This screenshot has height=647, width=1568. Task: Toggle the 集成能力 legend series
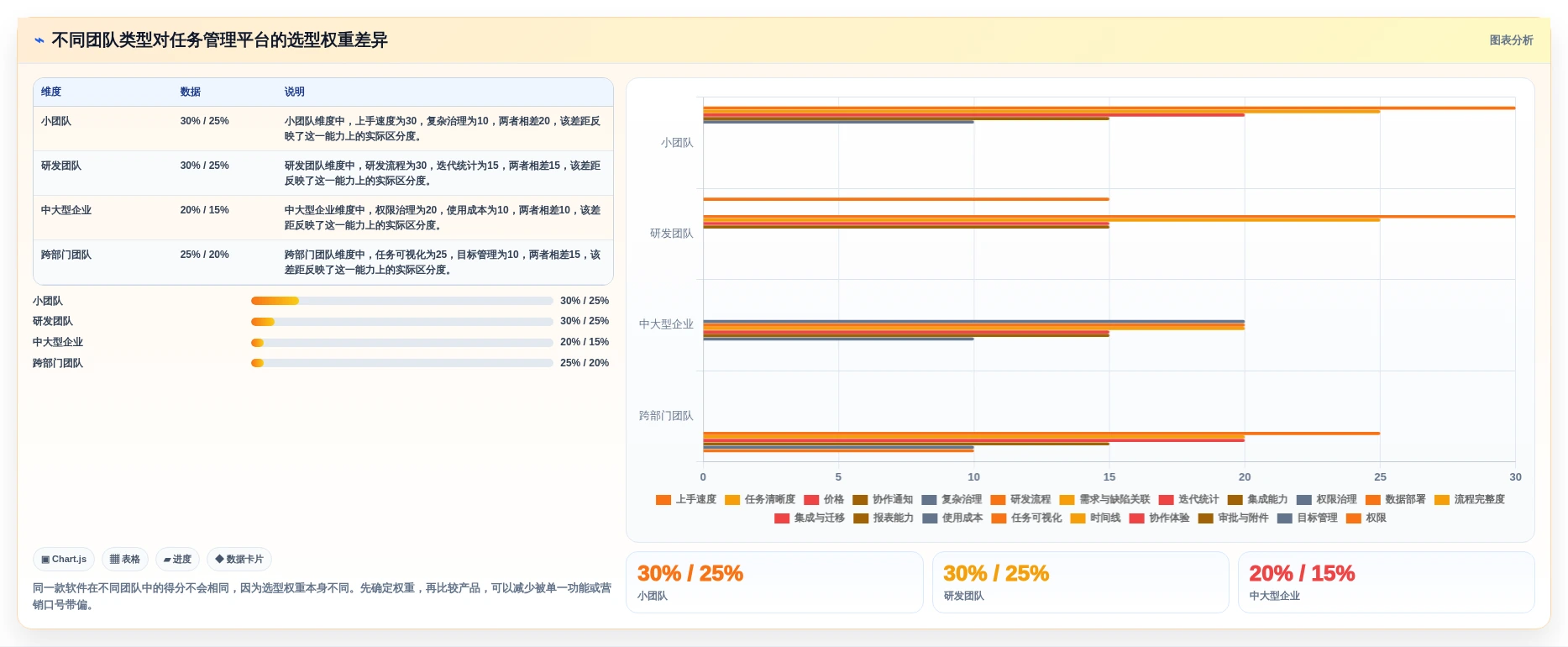click(1257, 499)
